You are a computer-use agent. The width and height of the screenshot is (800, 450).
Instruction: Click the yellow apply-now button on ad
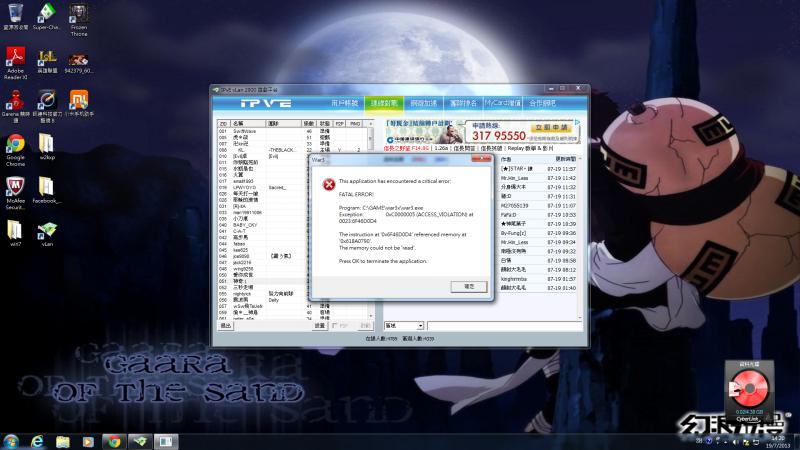[x=551, y=127]
